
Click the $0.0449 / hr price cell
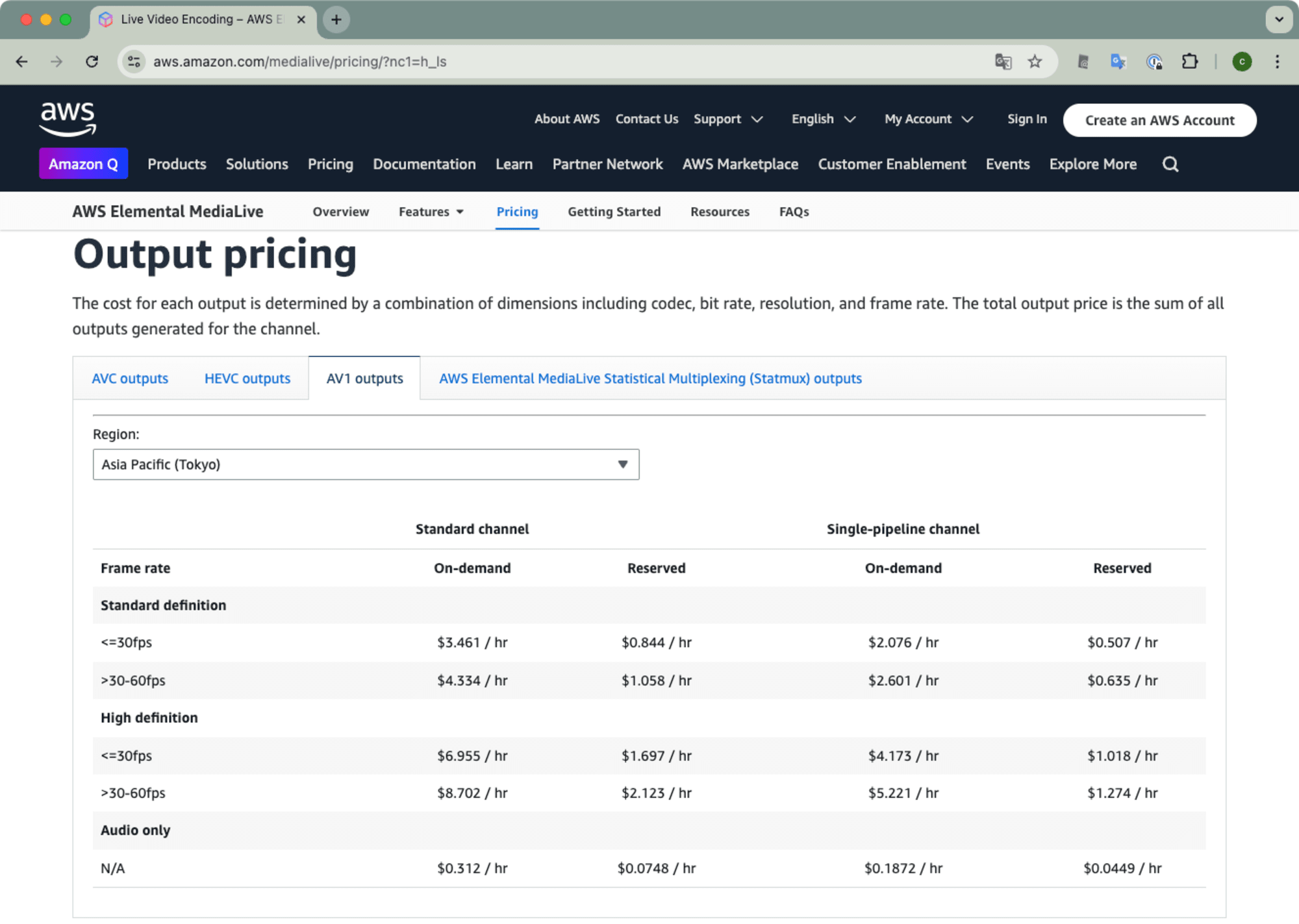coord(1122,868)
